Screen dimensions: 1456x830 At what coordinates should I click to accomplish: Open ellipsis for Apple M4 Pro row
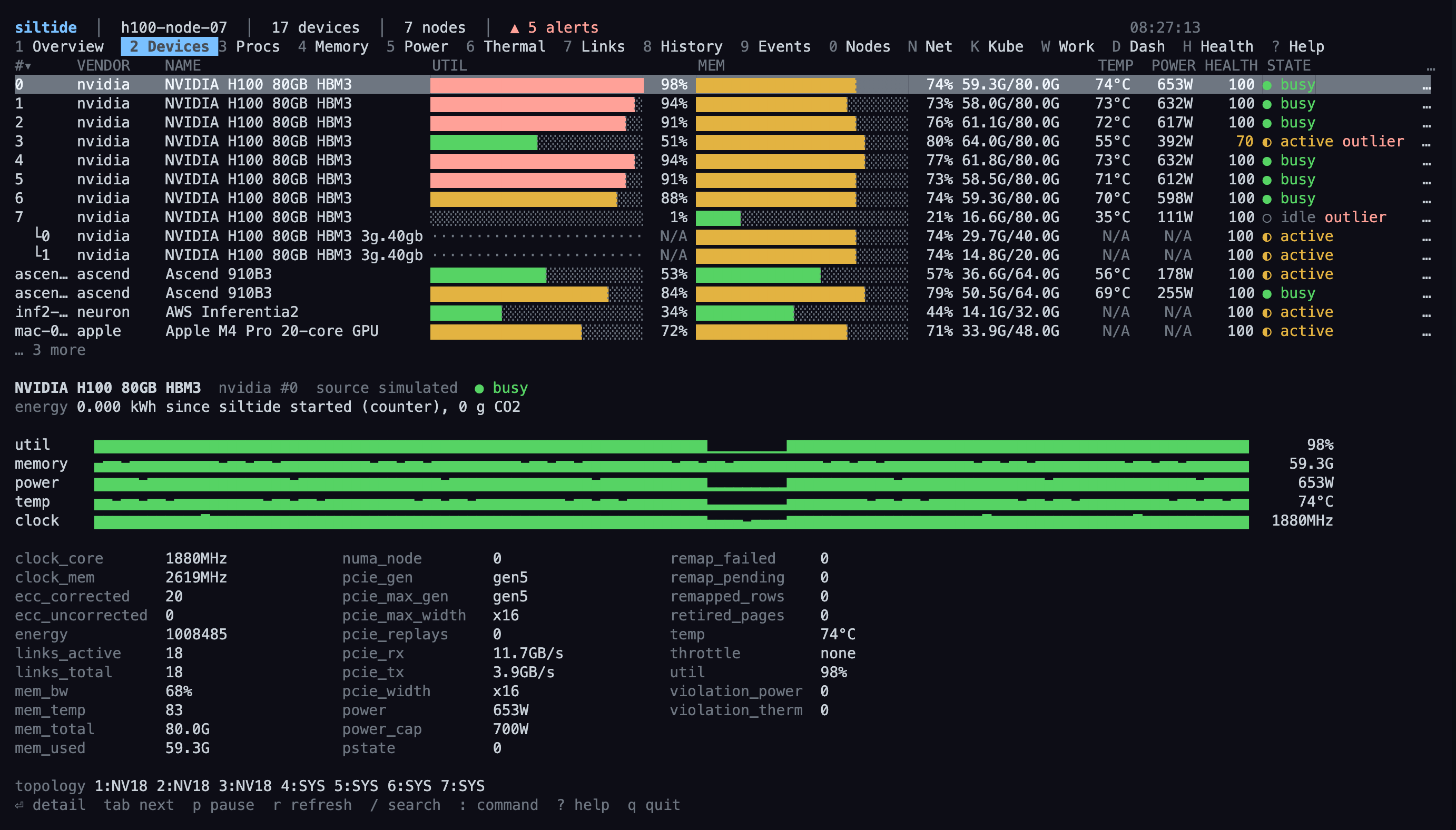1426,334
